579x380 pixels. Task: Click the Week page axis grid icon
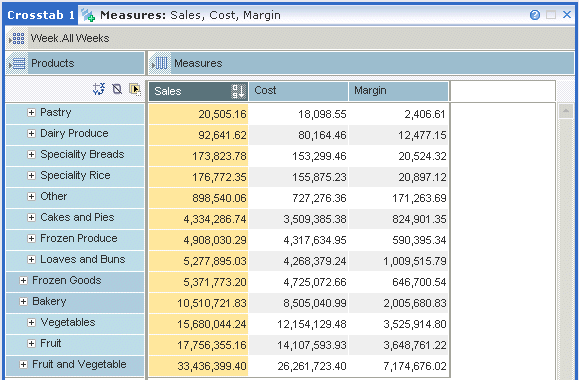click(17, 38)
